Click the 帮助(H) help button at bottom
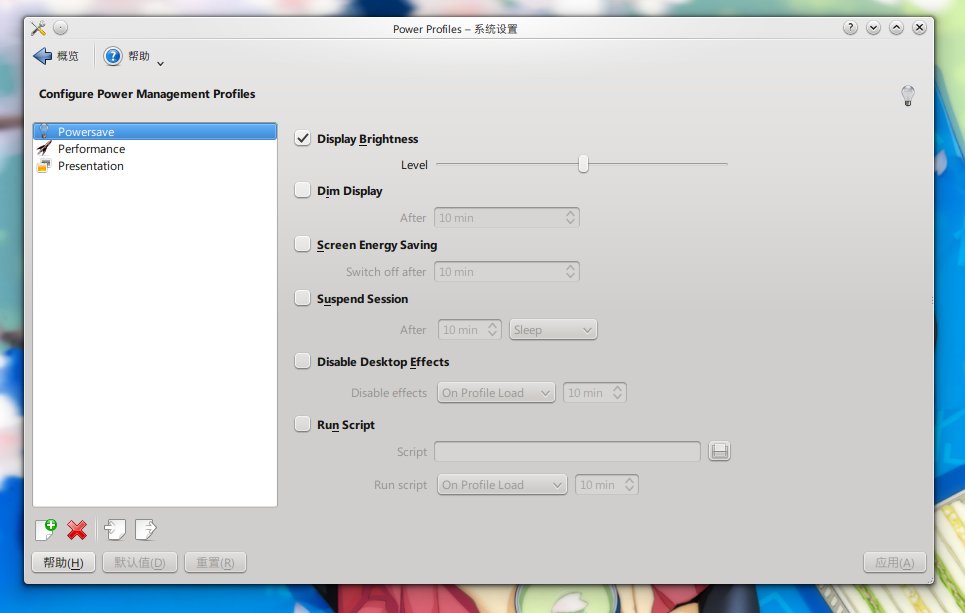965x613 pixels. (63, 562)
